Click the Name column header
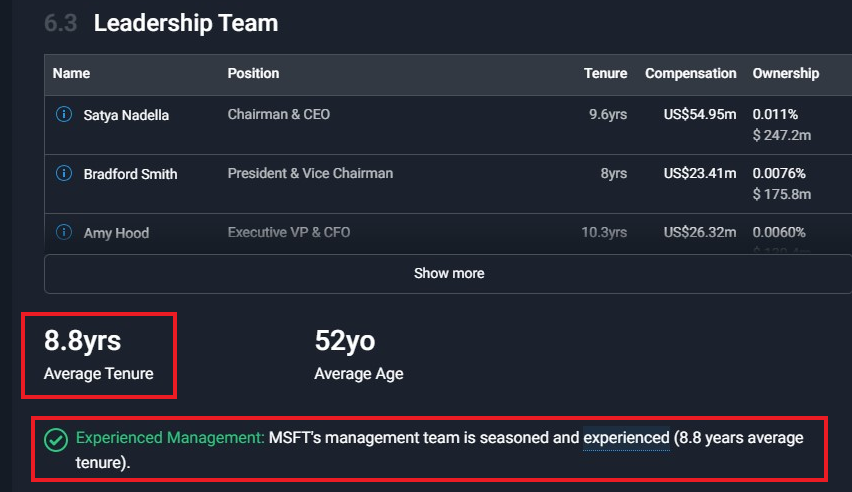Viewport: 852px width, 492px height. coord(71,73)
